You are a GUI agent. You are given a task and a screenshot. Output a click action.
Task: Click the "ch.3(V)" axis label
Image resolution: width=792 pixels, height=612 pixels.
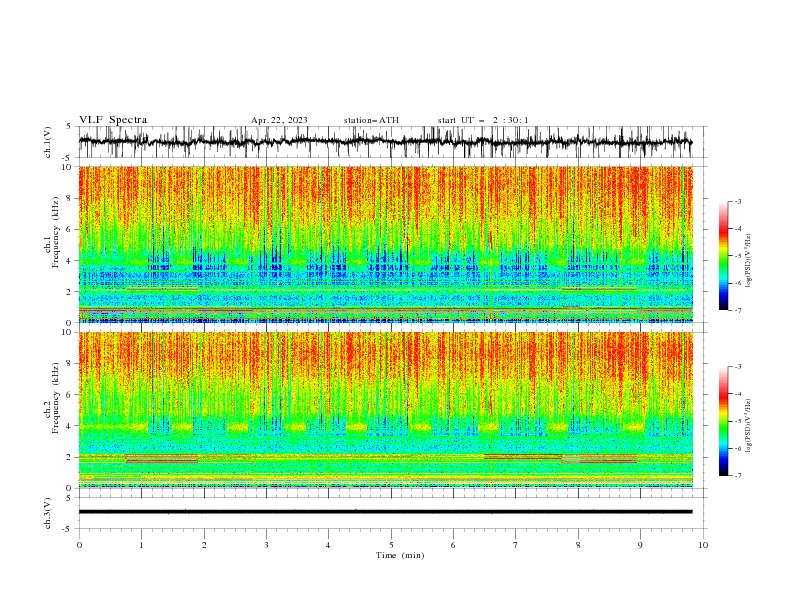(48, 513)
